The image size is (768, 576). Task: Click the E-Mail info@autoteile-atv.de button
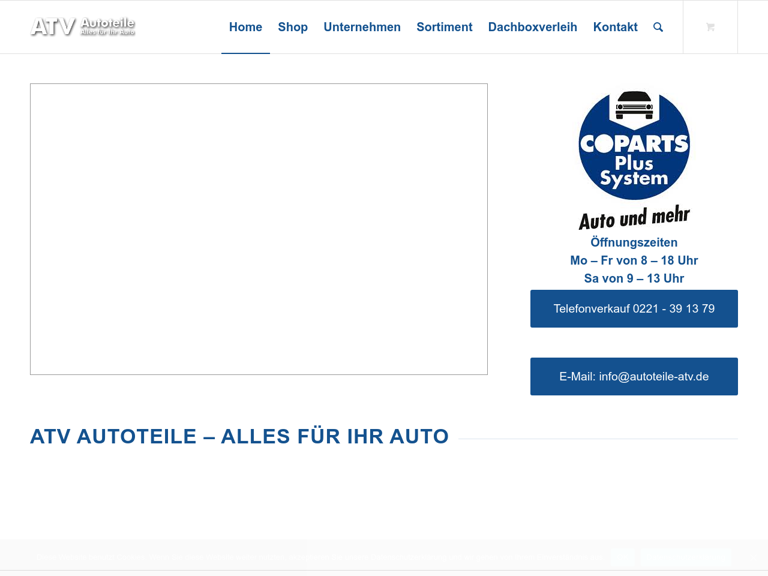click(x=634, y=377)
